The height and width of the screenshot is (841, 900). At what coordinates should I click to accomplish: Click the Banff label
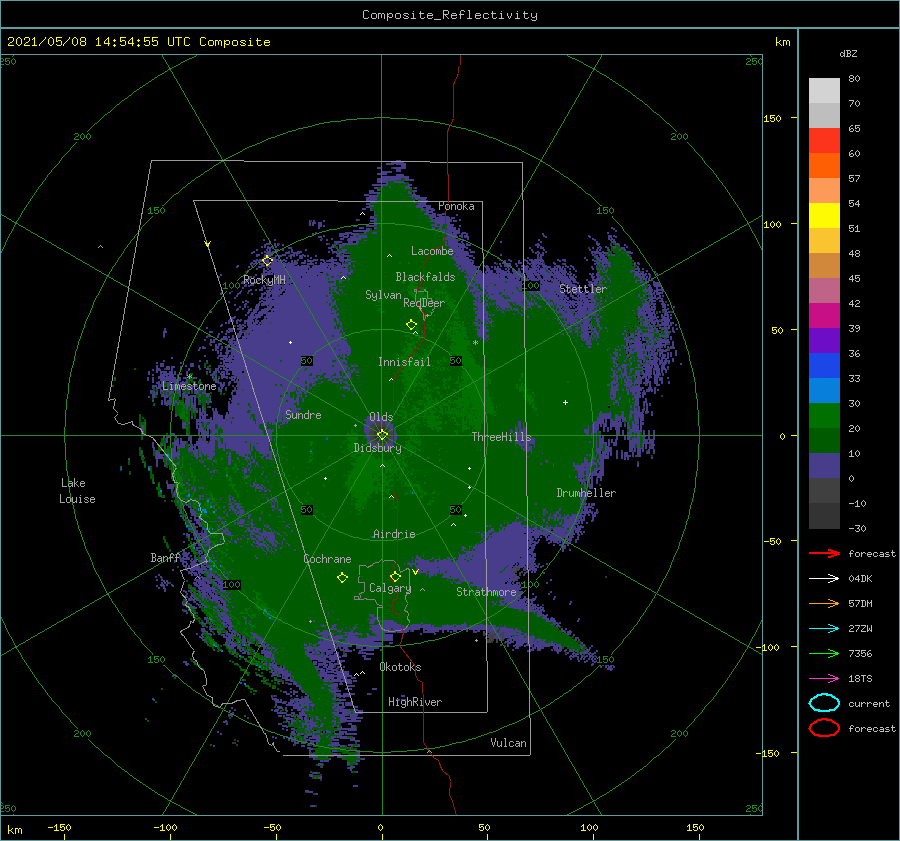point(165,557)
